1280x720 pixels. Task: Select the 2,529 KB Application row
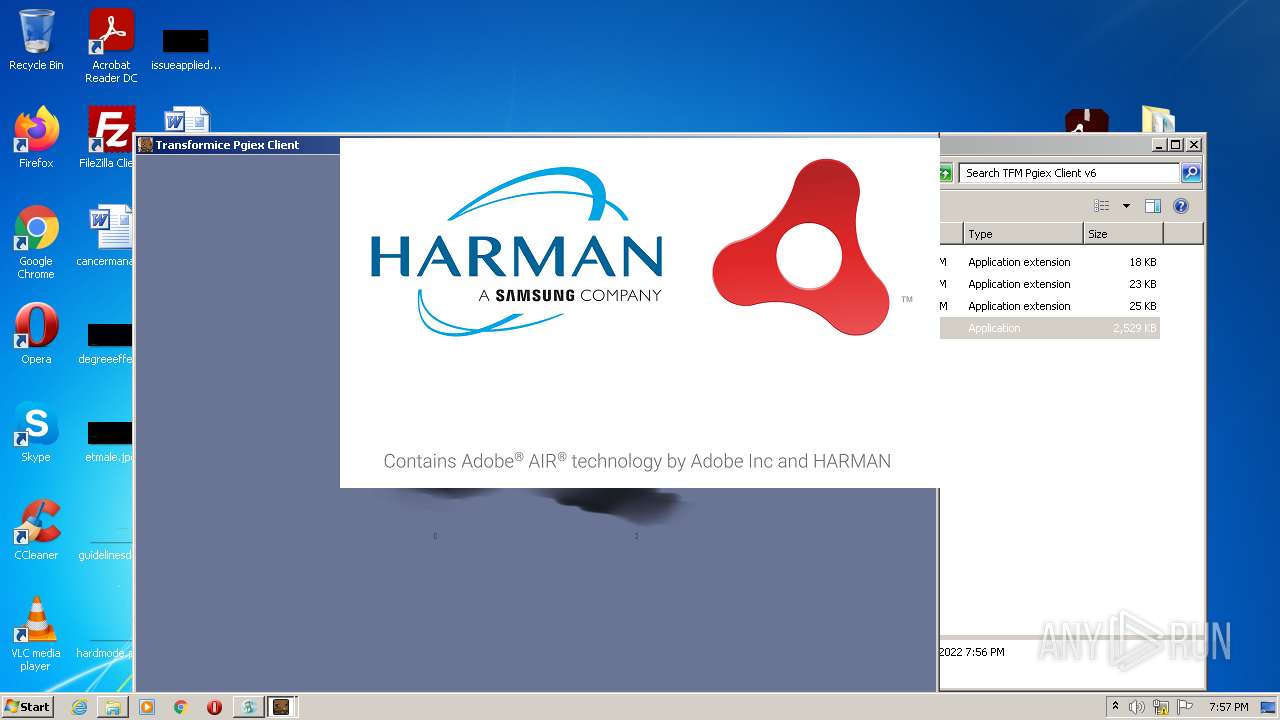point(1049,328)
